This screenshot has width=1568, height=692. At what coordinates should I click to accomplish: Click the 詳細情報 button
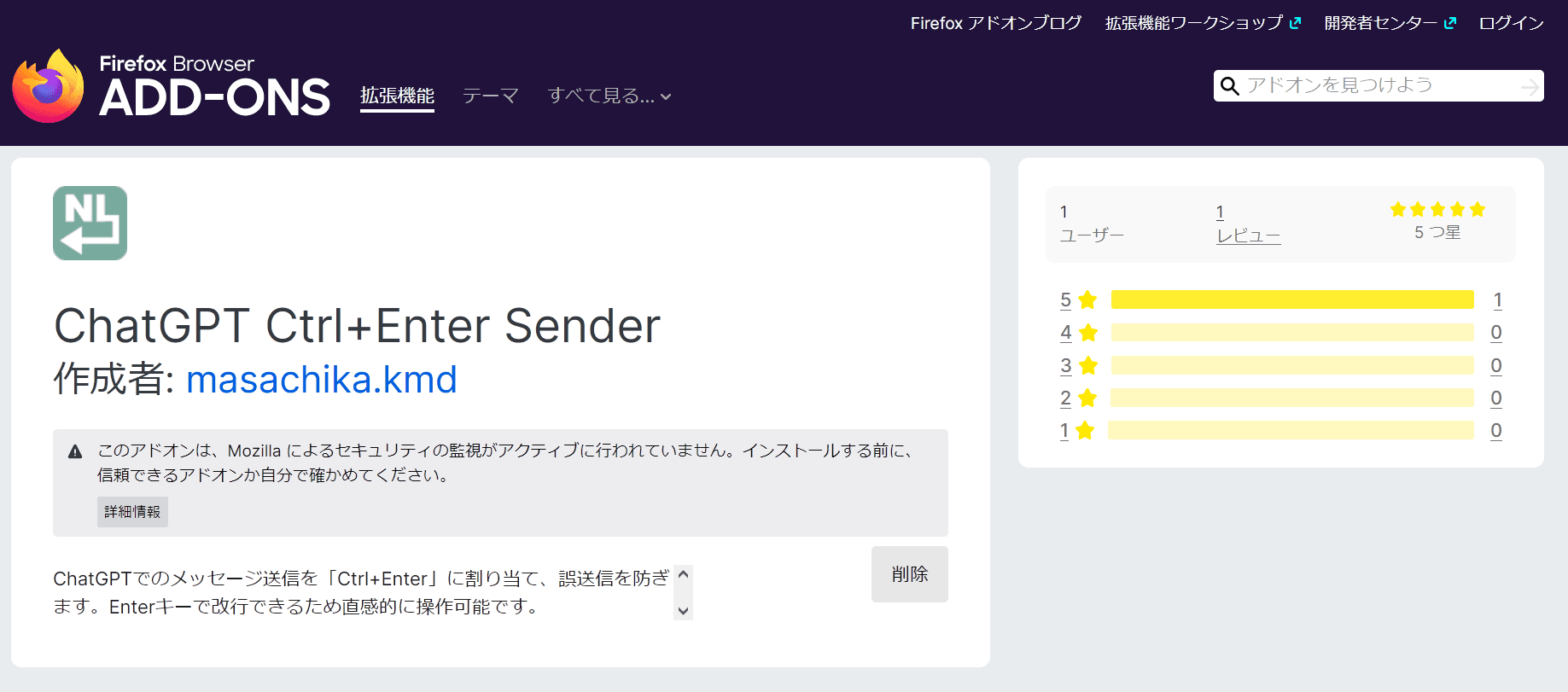click(x=132, y=512)
